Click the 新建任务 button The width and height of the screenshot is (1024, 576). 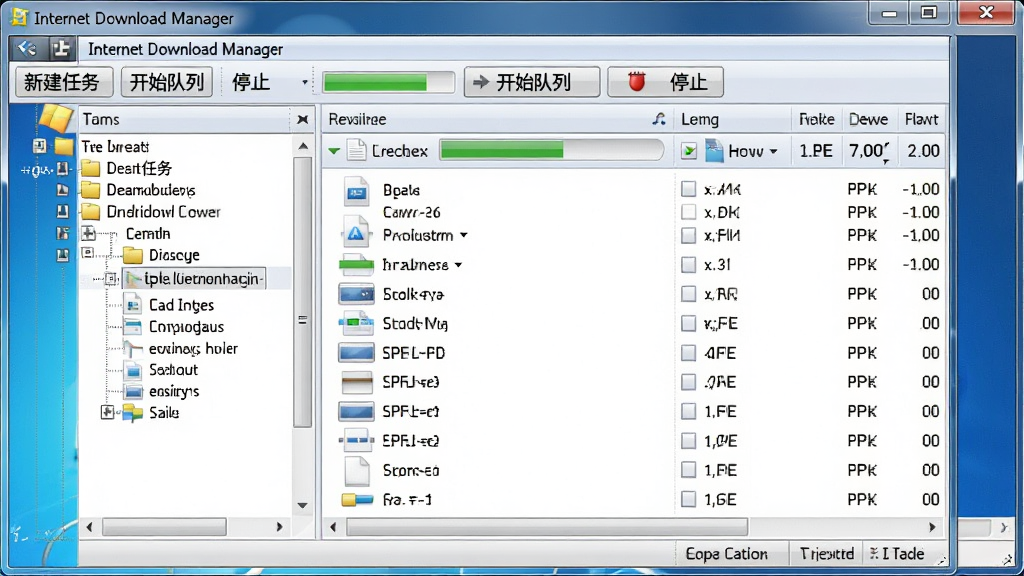point(63,82)
